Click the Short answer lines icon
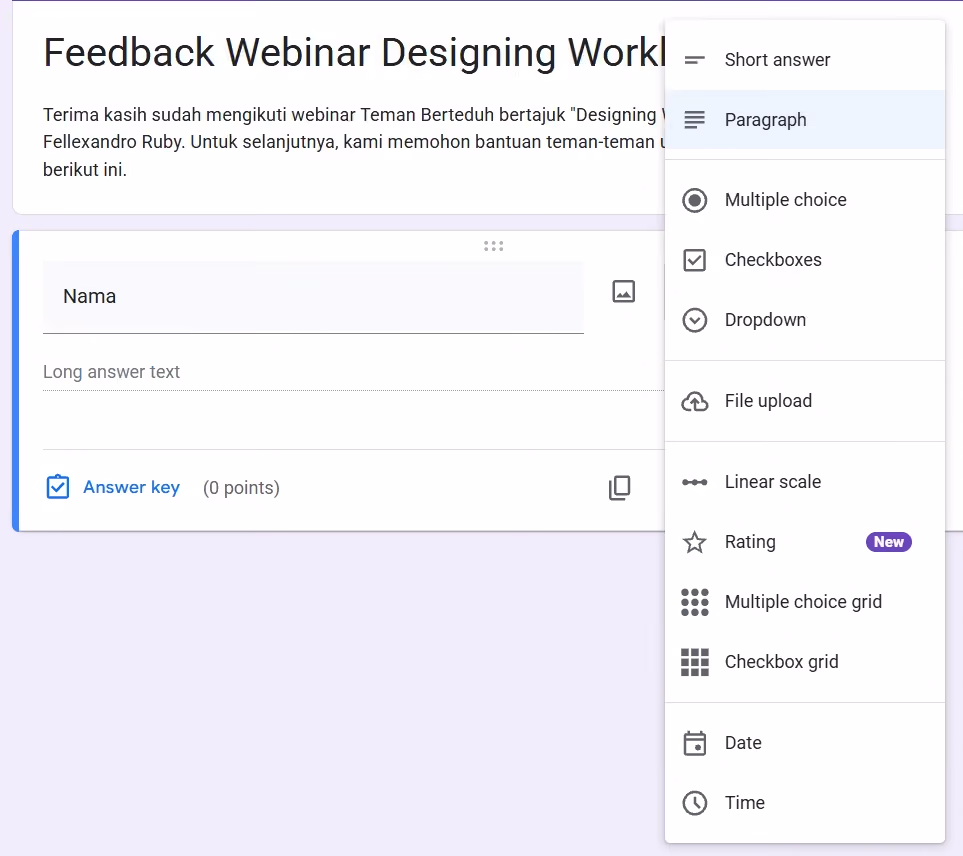Screen dimensions: 963x856 695,60
